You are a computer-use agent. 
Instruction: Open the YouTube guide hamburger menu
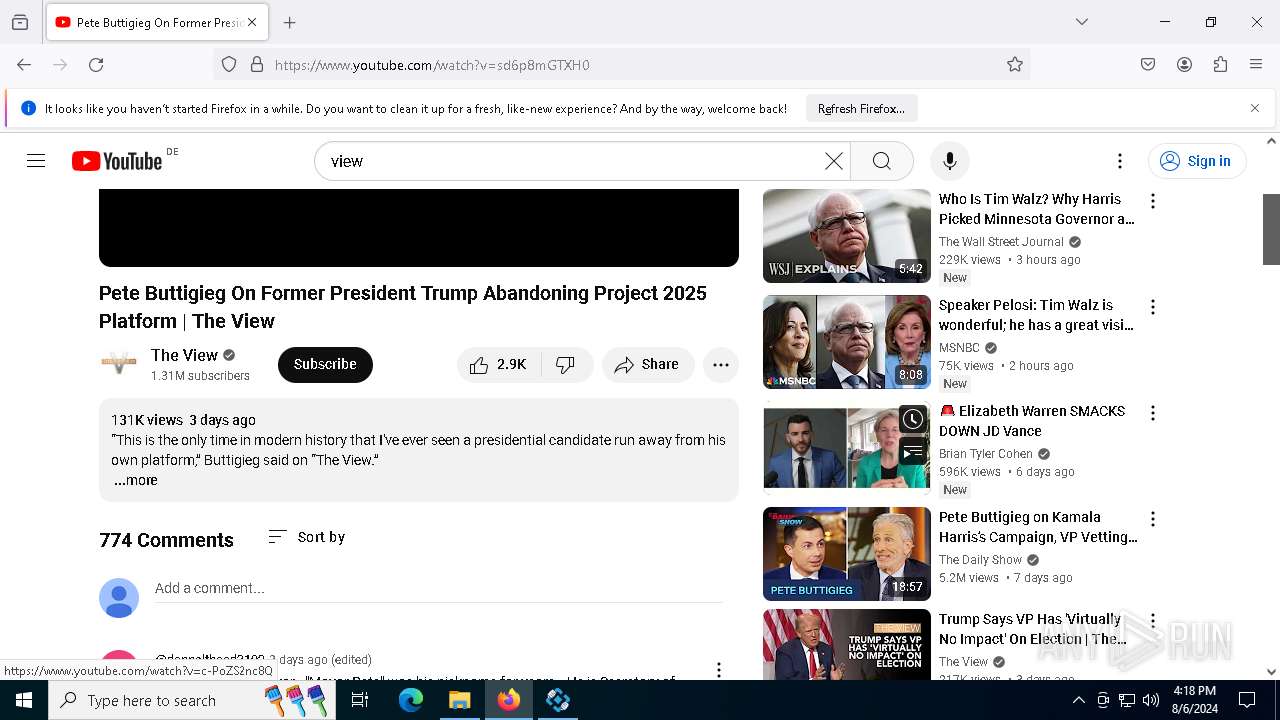click(x=36, y=161)
